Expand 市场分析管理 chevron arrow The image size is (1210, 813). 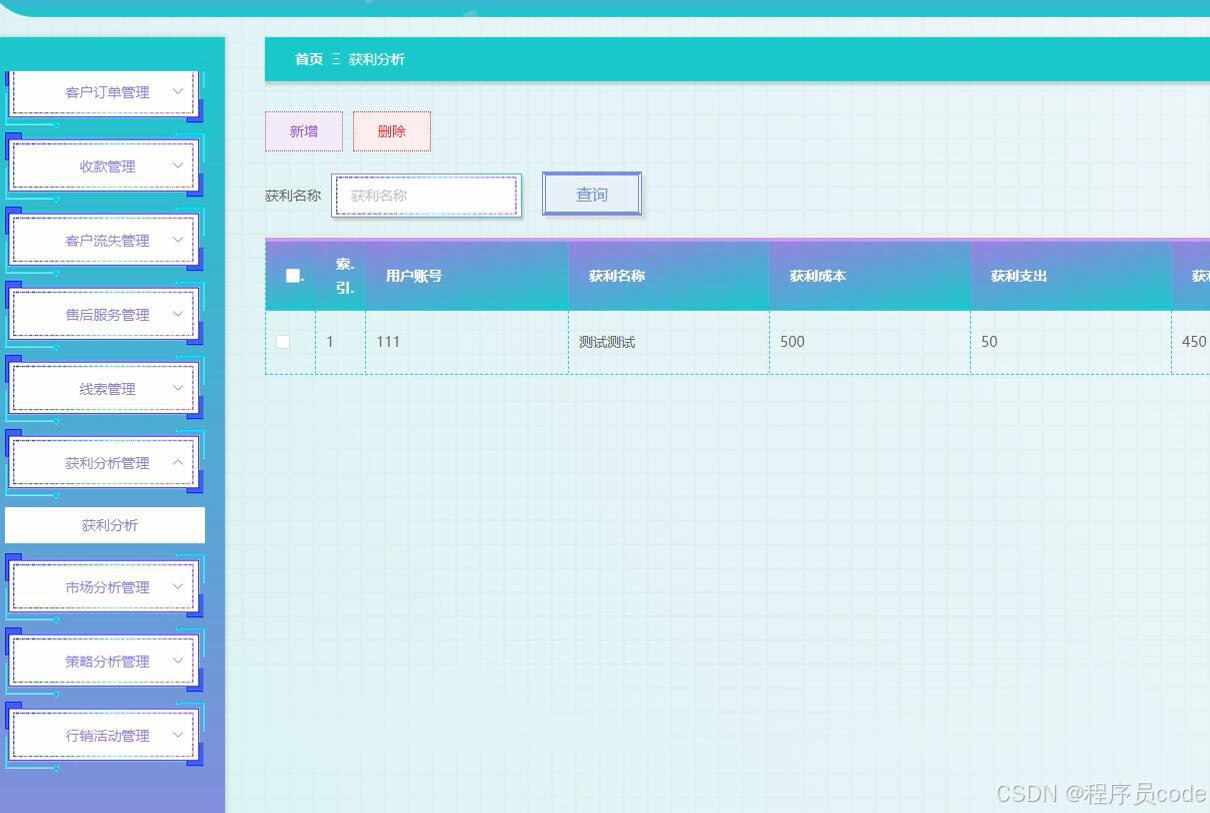pos(178,586)
